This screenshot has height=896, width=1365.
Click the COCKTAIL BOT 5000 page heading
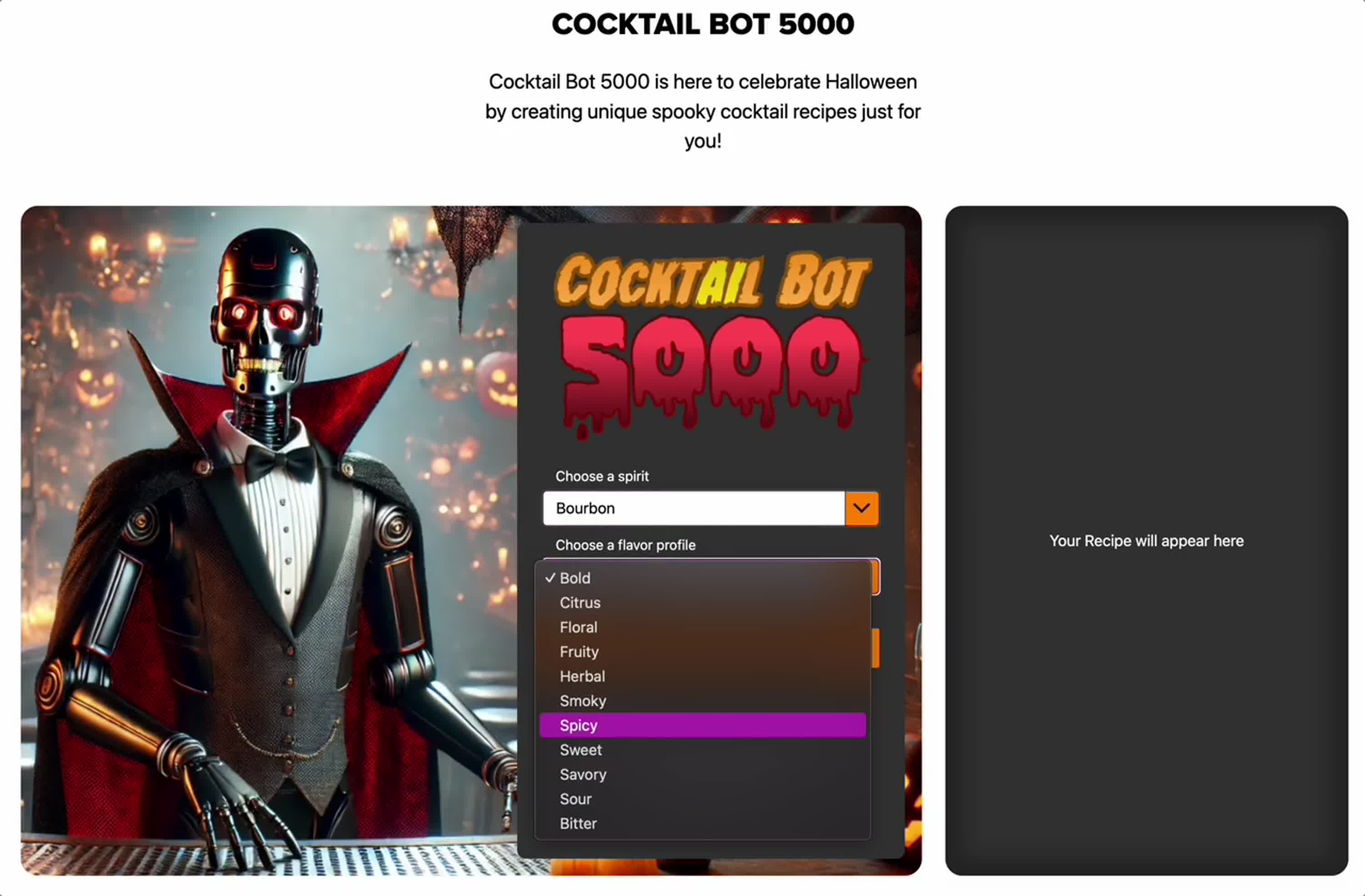click(x=702, y=24)
